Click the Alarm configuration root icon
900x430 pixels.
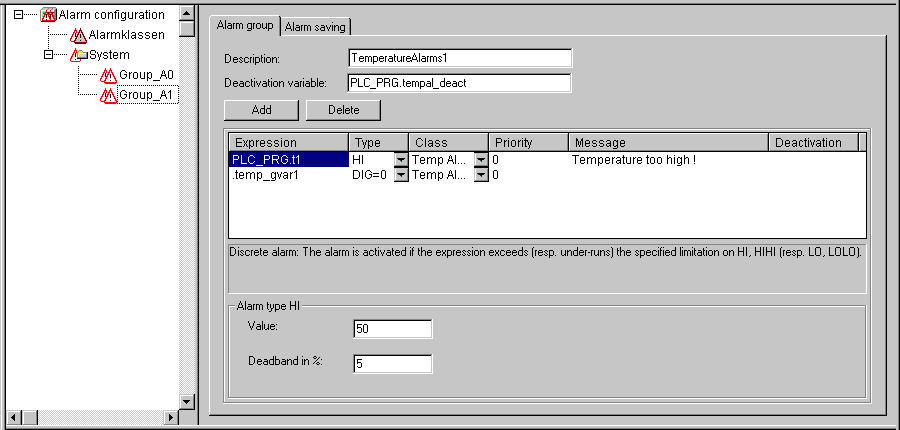click(x=49, y=15)
